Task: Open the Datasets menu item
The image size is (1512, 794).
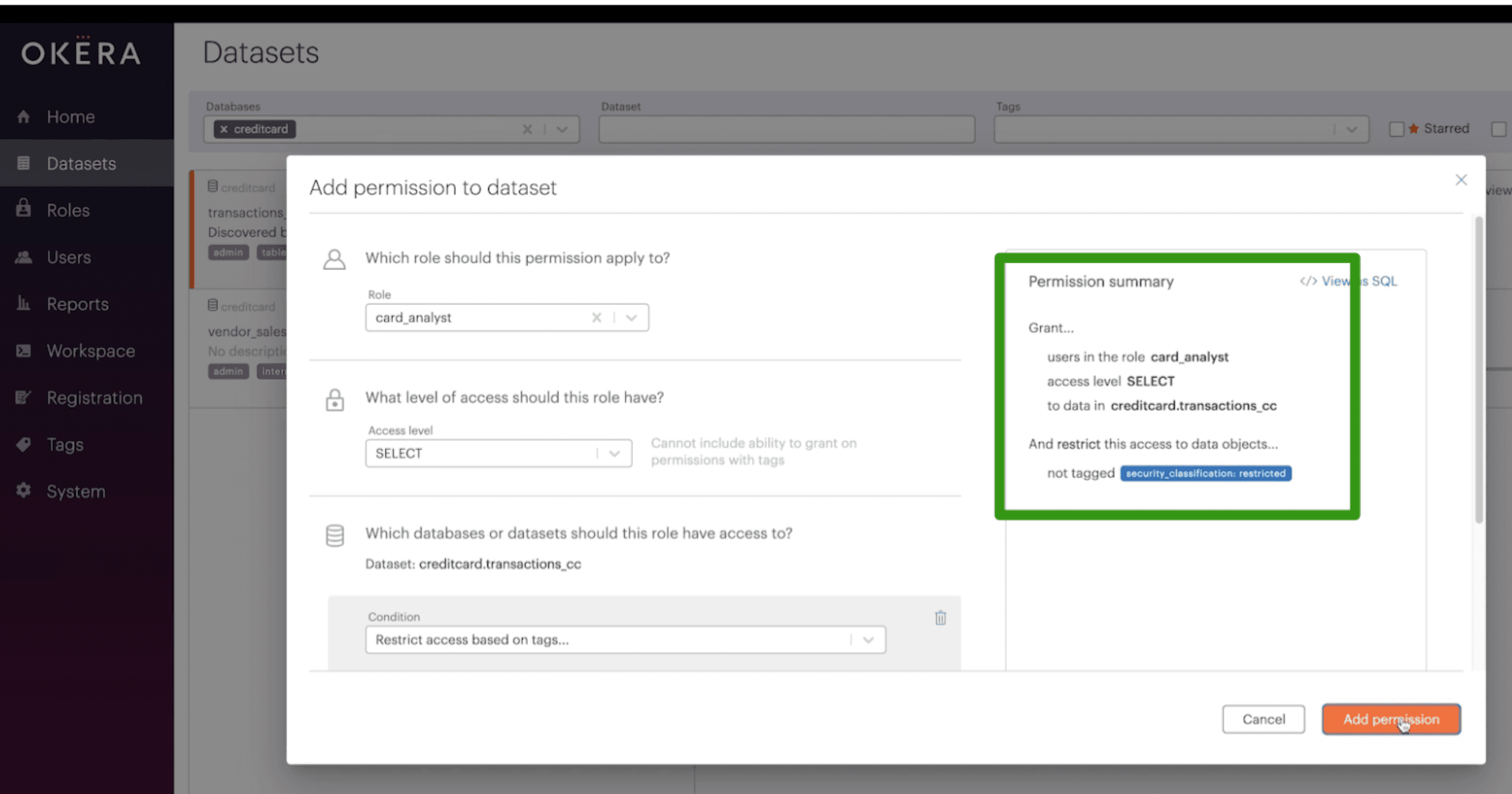Action: (x=82, y=163)
